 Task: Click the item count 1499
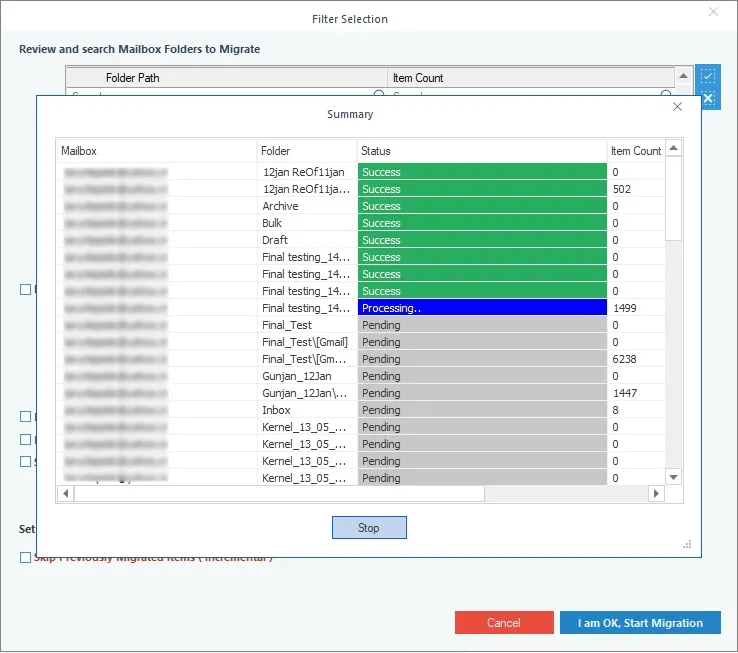point(625,308)
